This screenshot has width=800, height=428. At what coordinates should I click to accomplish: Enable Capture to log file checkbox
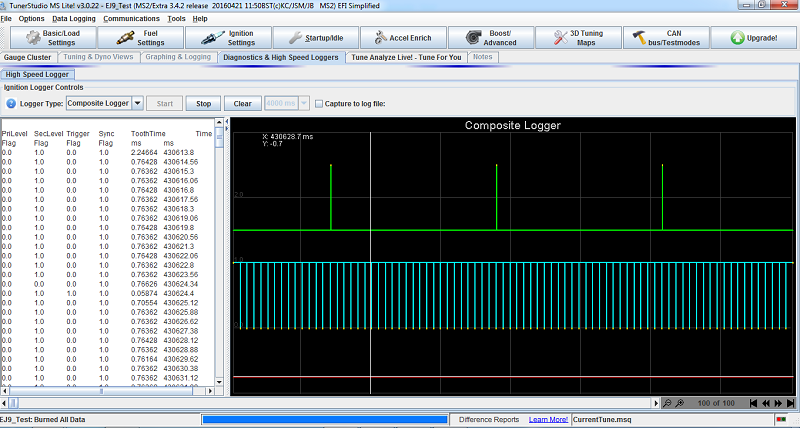(319, 103)
